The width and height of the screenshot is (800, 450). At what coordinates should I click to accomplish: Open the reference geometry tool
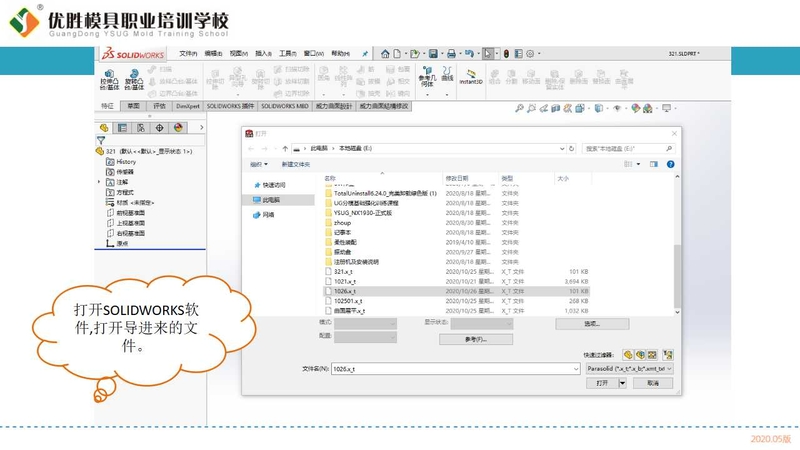[x=427, y=78]
